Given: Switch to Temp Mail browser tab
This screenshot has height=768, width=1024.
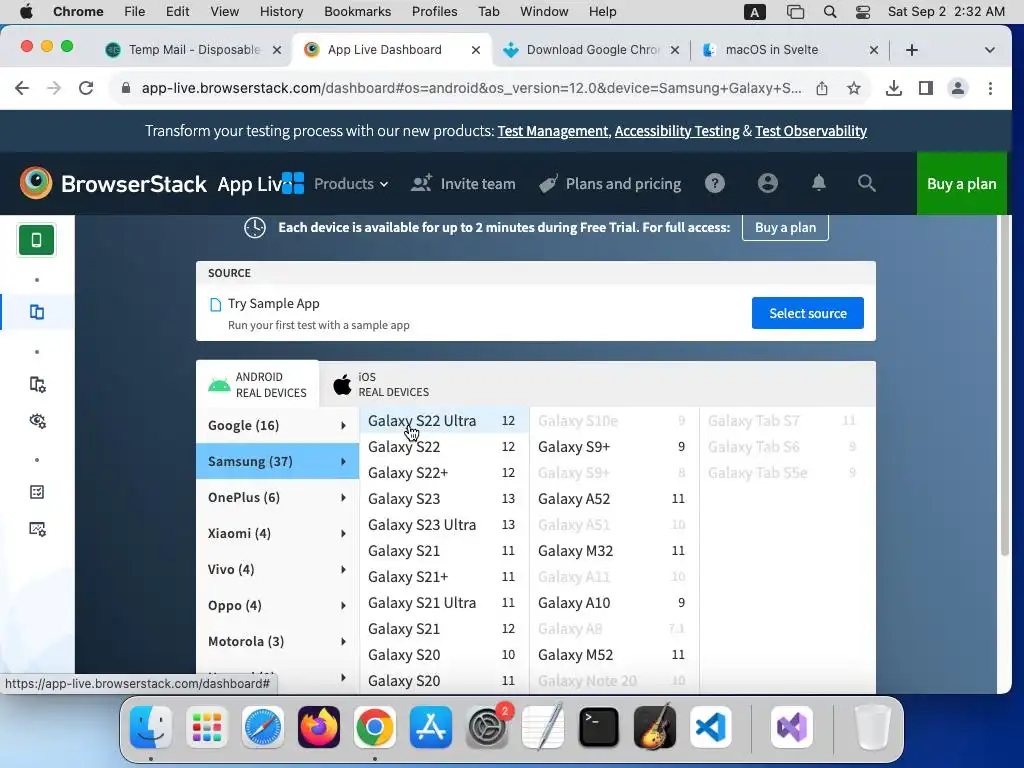Looking at the screenshot, I should coord(194,50).
